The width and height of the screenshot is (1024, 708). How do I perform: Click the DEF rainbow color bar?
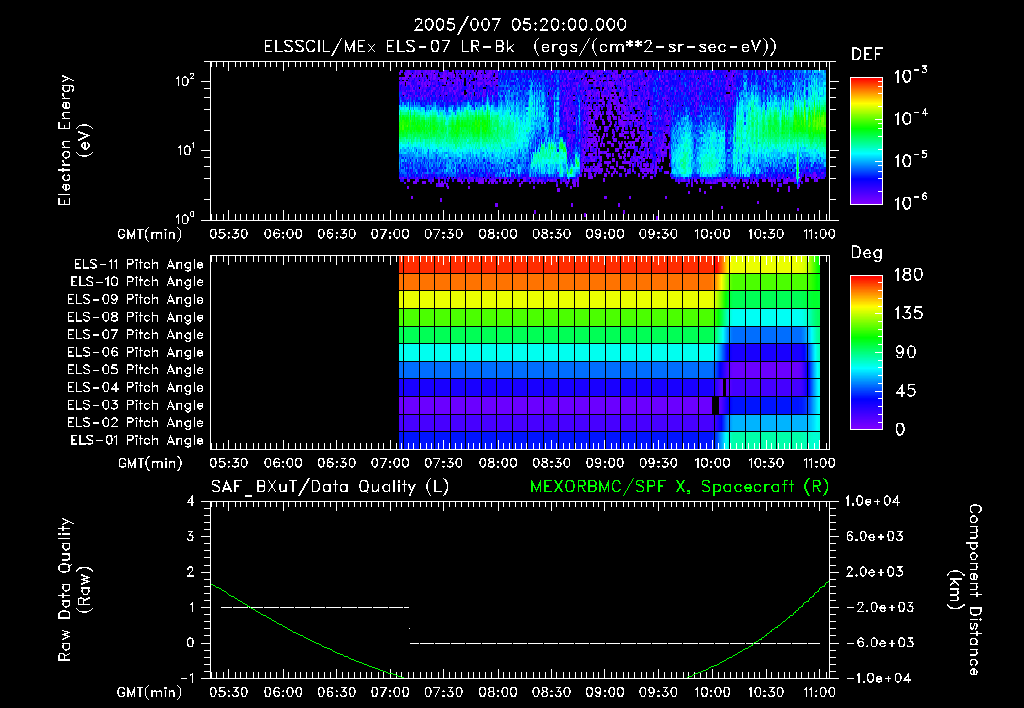coord(867,141)
